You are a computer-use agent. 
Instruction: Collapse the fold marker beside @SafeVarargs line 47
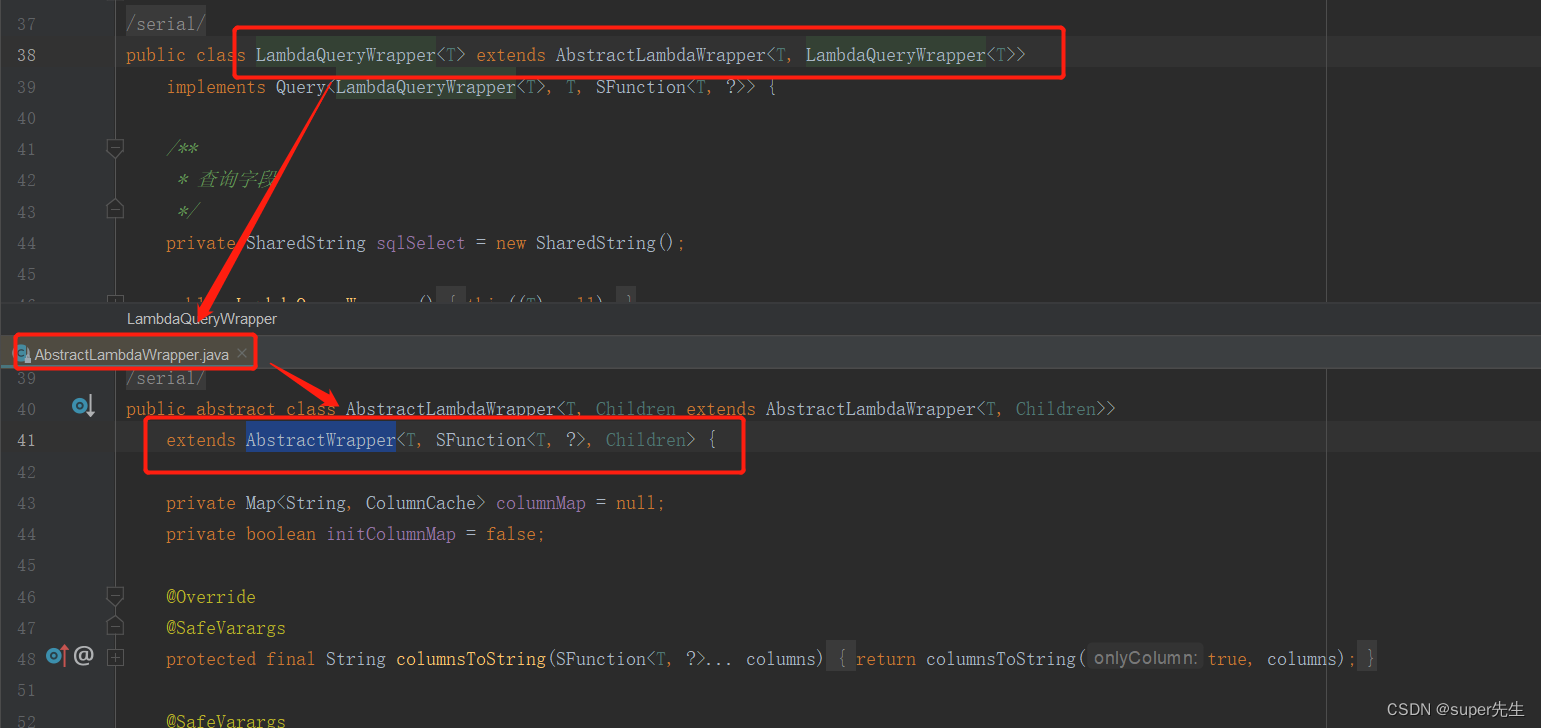coord(115,626)
